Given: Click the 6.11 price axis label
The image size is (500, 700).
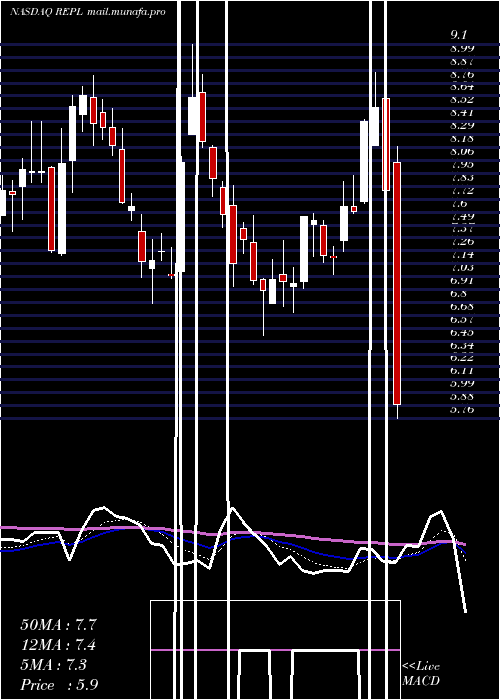Looking at the screenshot, I should [462, 371].
